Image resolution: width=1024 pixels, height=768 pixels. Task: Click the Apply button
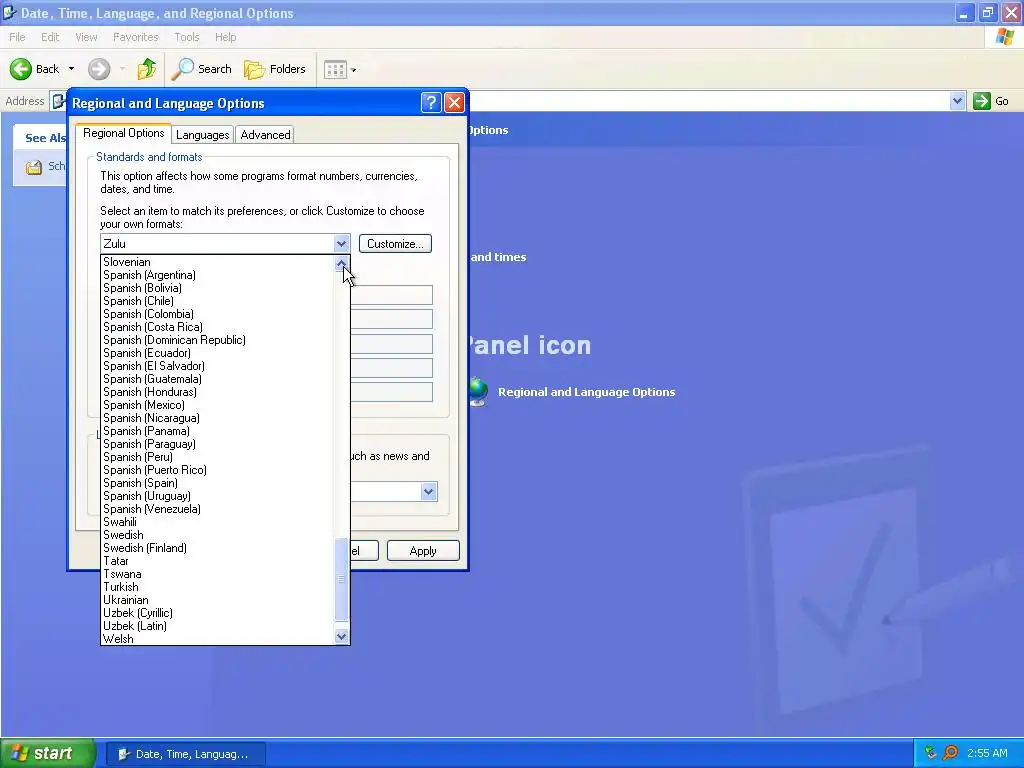pyautogui.click(x=423, y=551)
